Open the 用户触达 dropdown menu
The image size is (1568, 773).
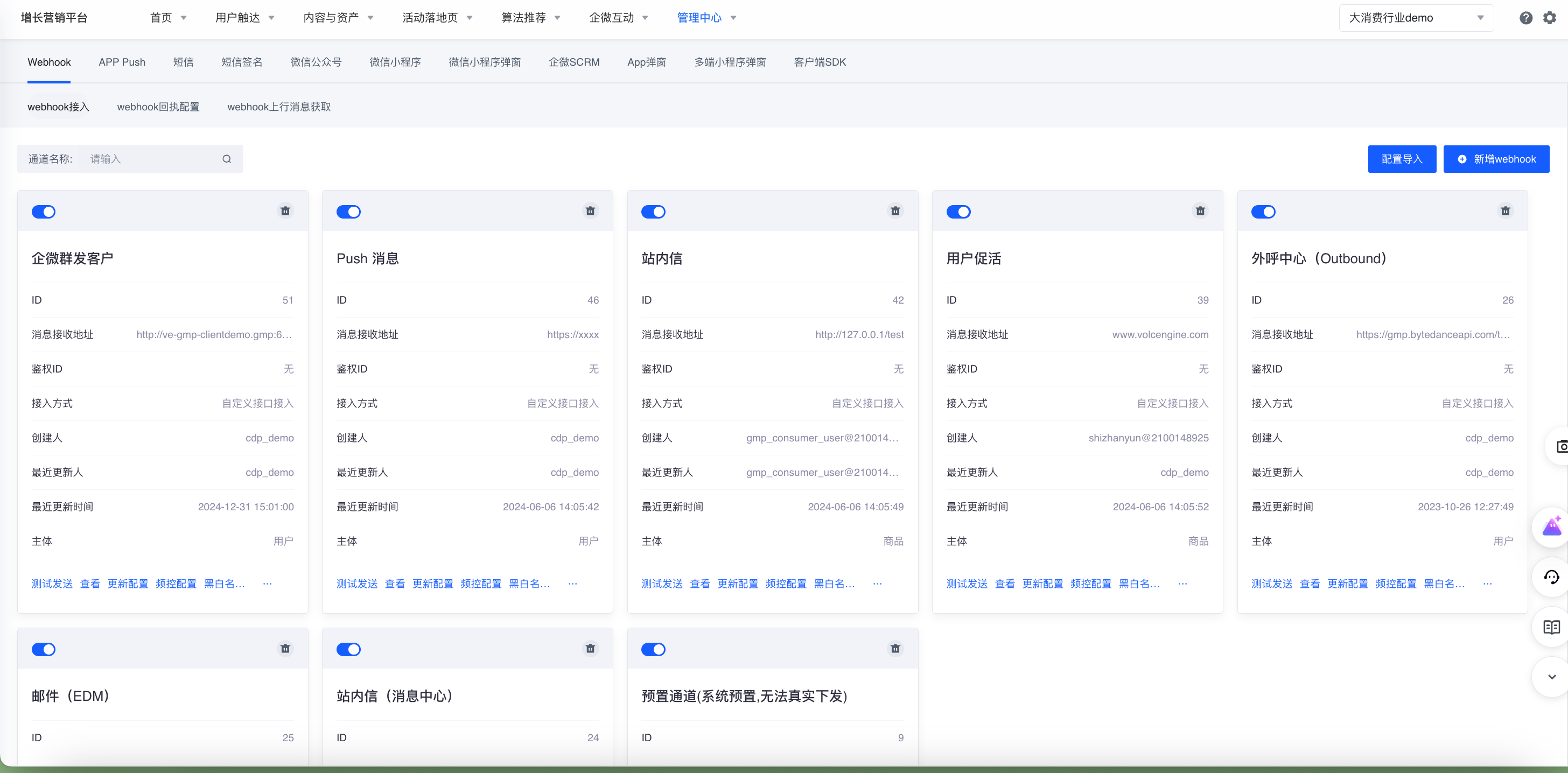244,18
